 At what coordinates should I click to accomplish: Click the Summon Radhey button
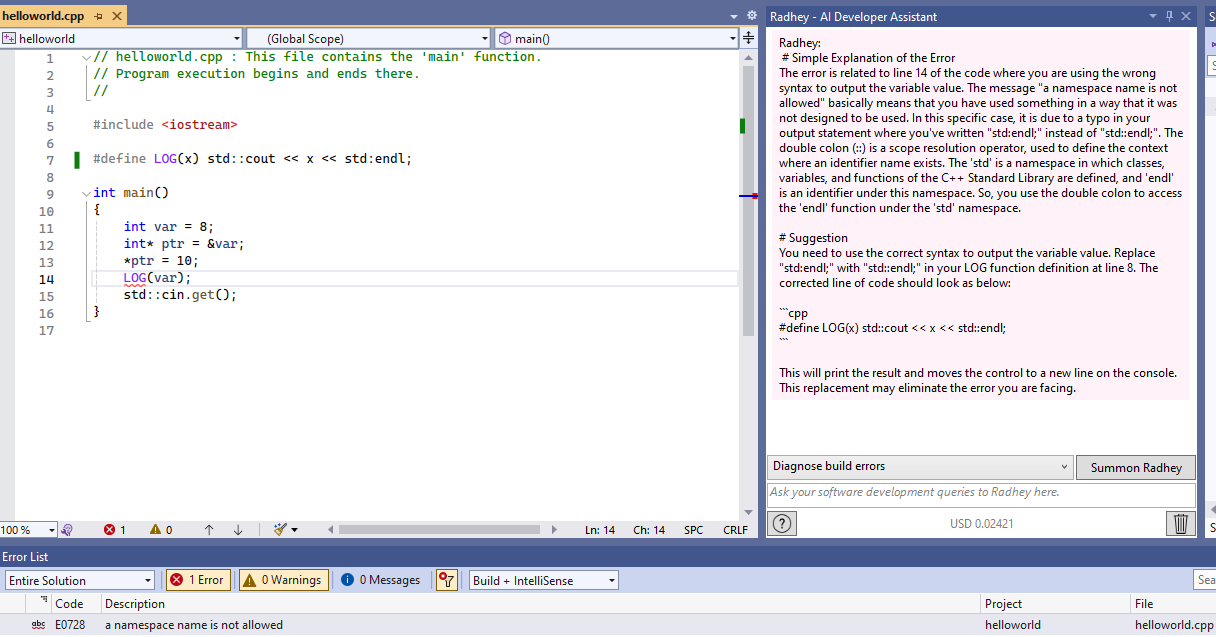(1136, 467)
